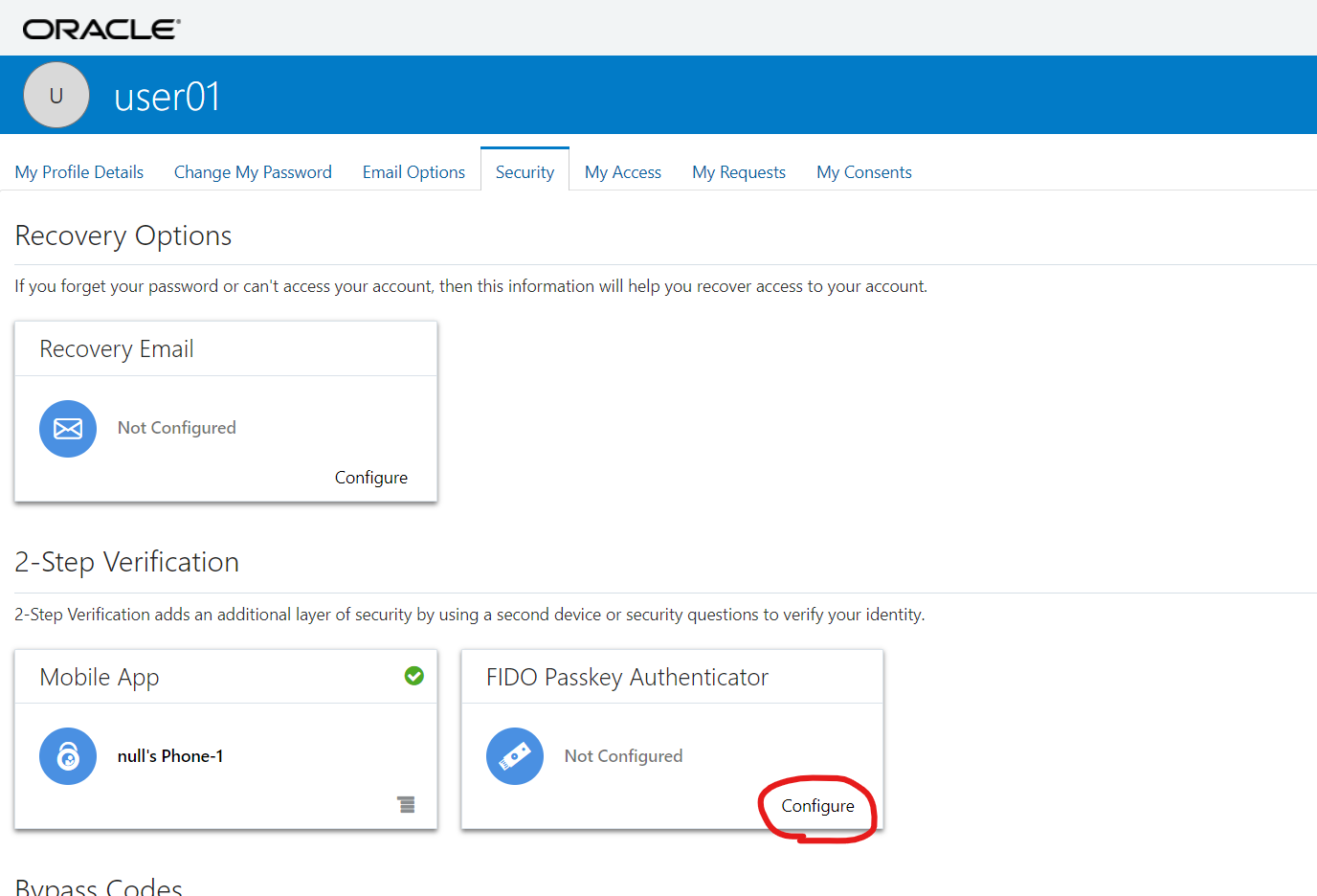1317x896 pixels.
Task: Click the Mobile App card title
Action: [100, 678]
